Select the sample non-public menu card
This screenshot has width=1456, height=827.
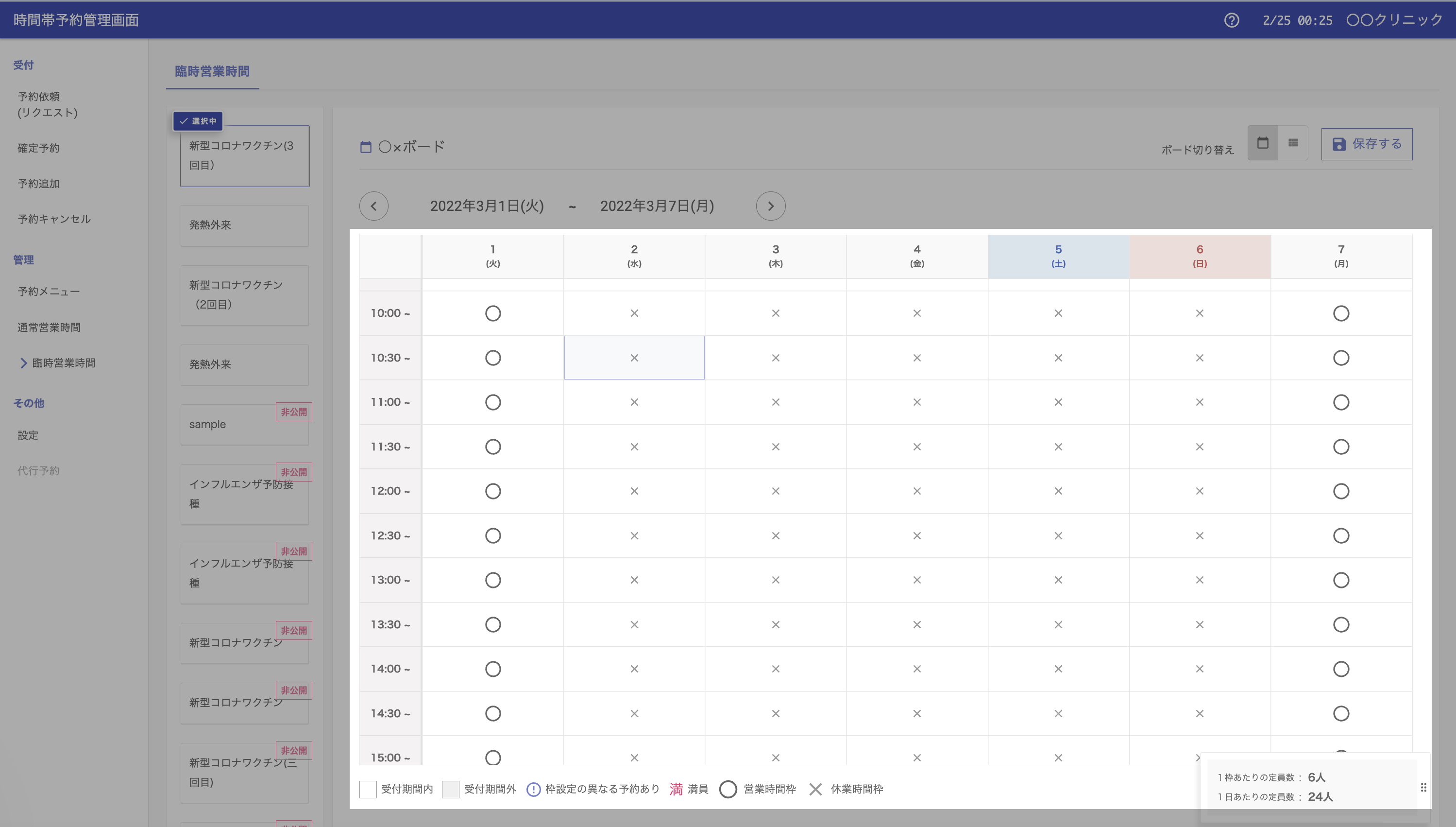pyautogui.click(x=245, y=425)
